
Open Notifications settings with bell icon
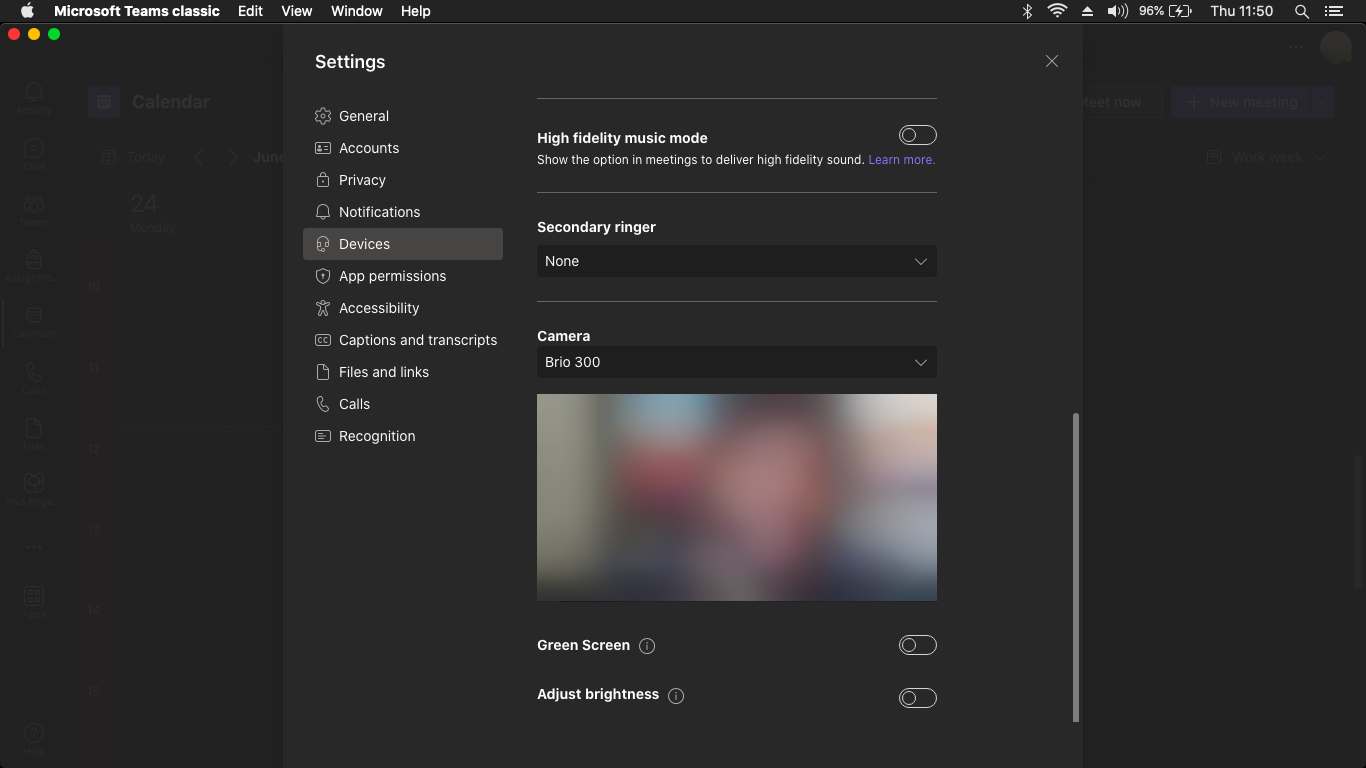402,212
